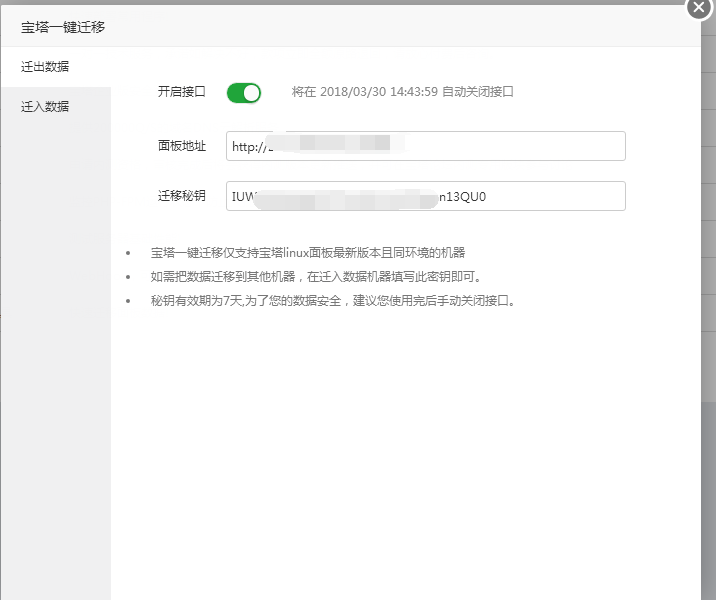716x600 pixels.
Task: Click the 迁移秘钥 label
Action: pos(182,196)
